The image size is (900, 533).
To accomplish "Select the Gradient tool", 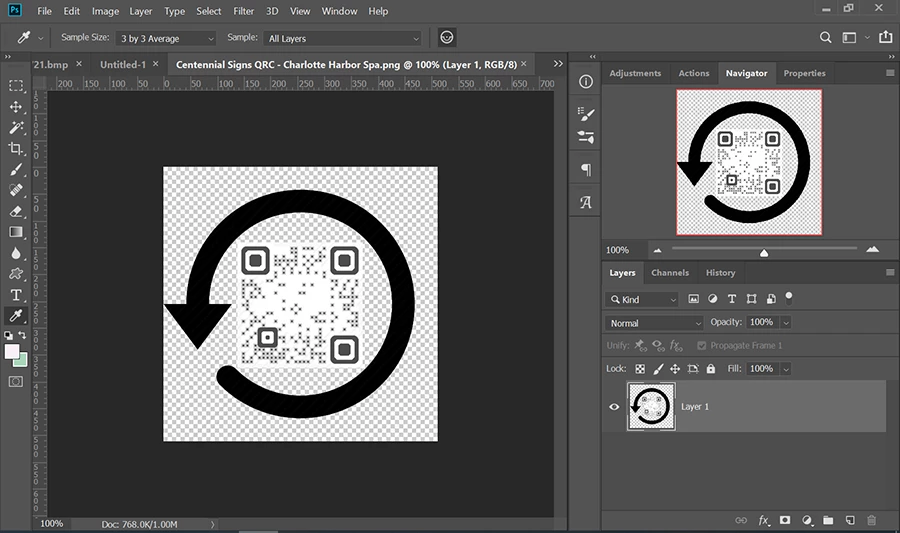I will coord(16,232).
